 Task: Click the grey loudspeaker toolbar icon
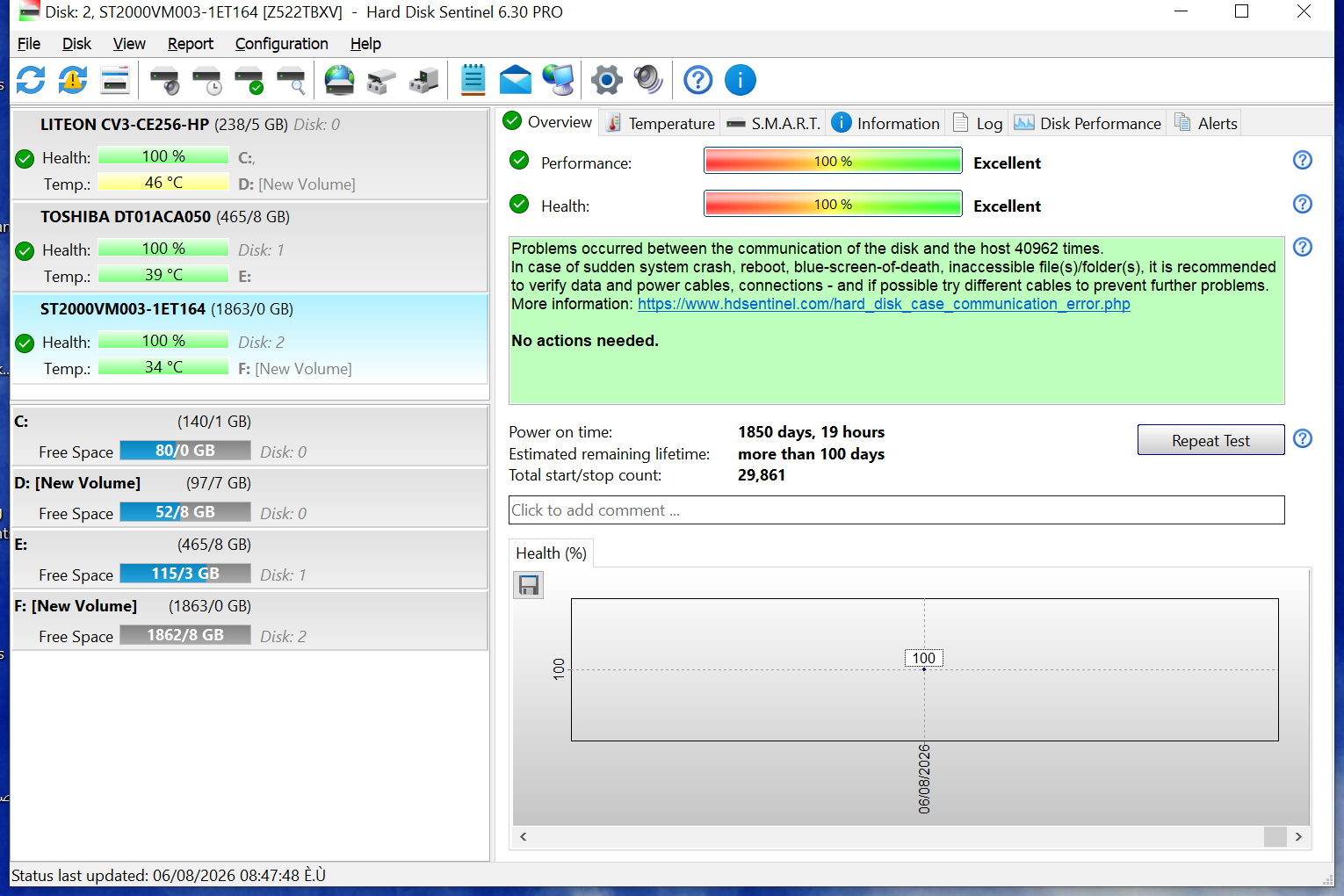coord(649,80)
